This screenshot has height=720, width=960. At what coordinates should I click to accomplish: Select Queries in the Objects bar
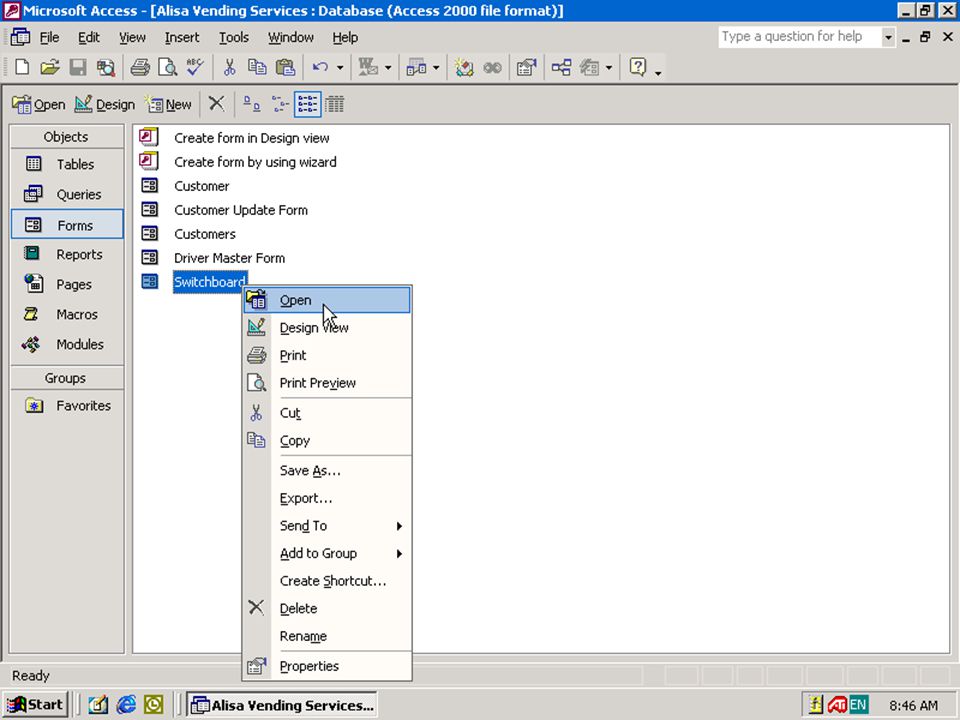[67, 194]
